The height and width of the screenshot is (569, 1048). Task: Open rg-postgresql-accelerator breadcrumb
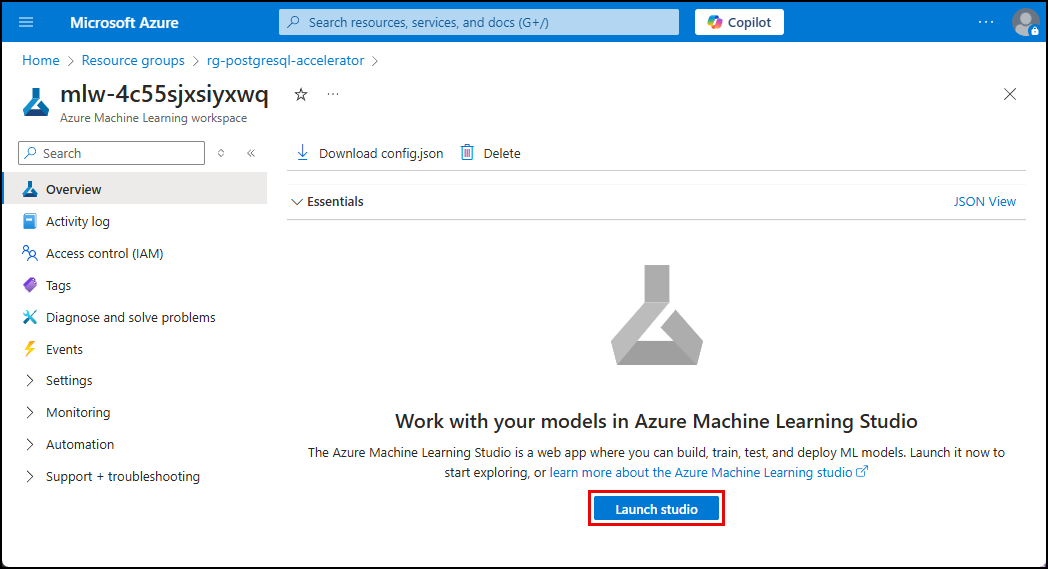click(x=285, y=60)
